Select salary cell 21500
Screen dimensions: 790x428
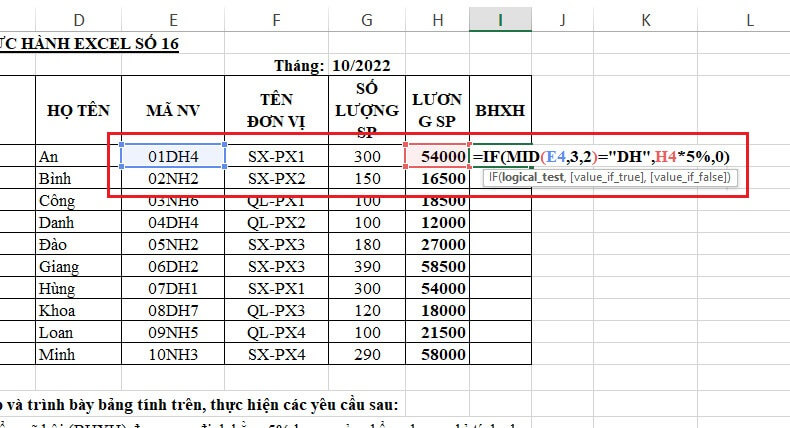pyautogui.click(x=437, y=332)
